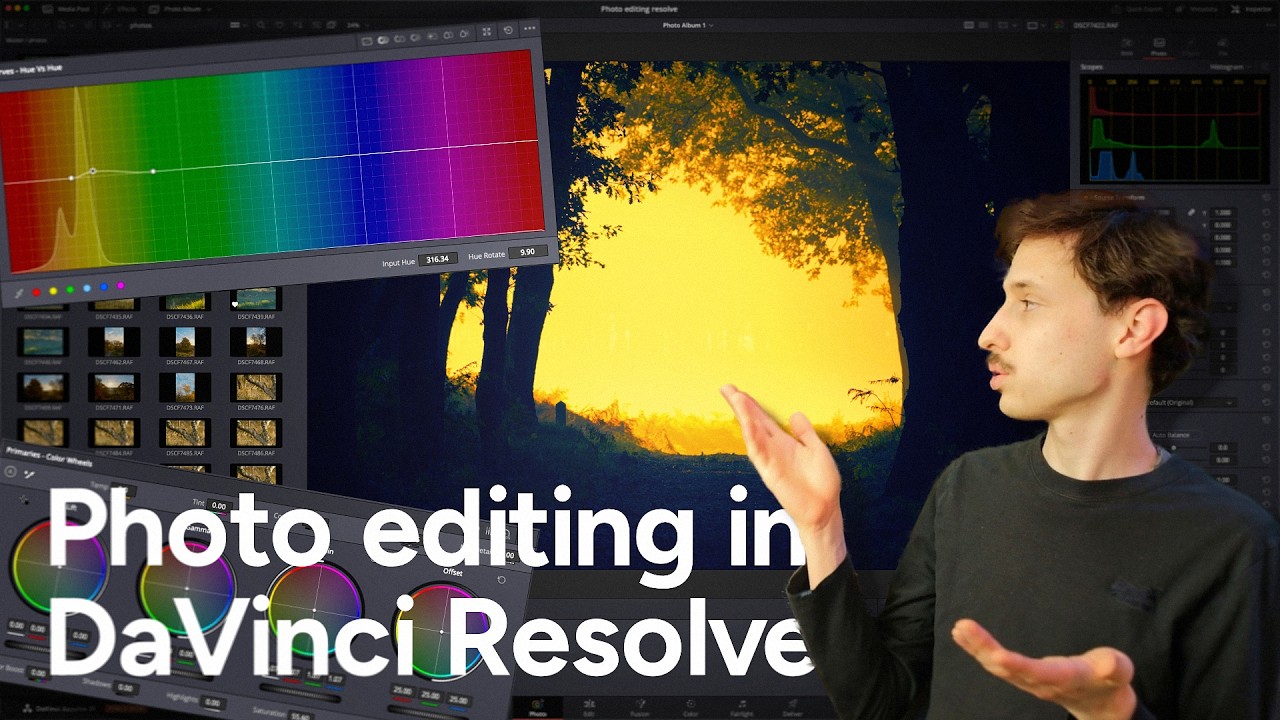Open the Photo Album 1 dropdown
1280x720 pixels.
pos(688,25)
